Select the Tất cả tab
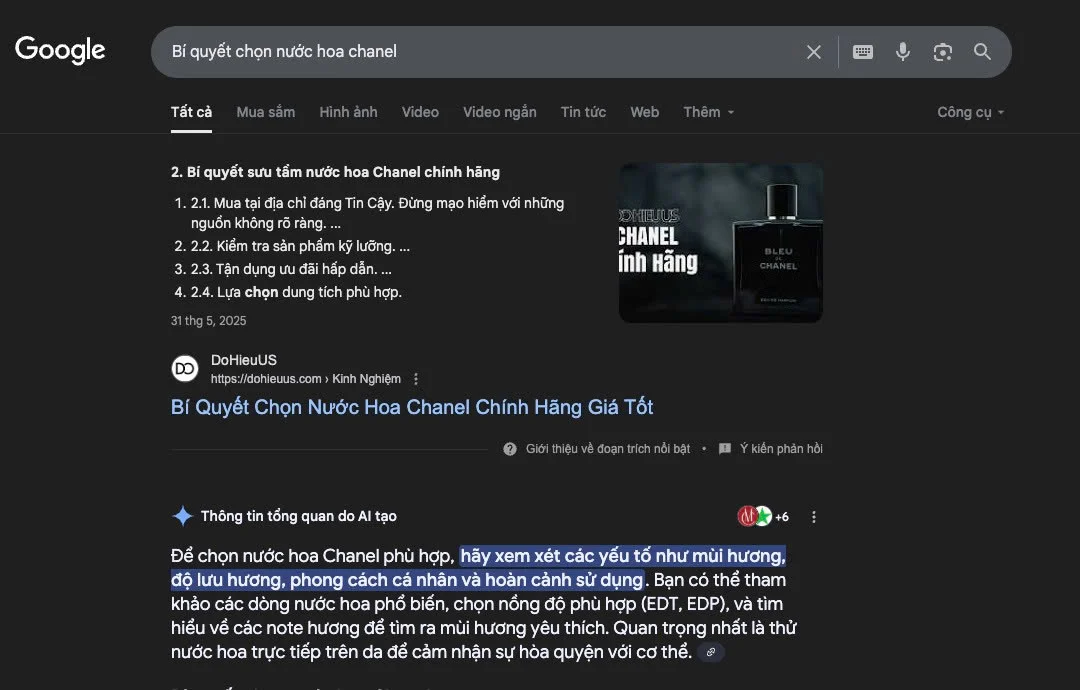 coord(191,112)
